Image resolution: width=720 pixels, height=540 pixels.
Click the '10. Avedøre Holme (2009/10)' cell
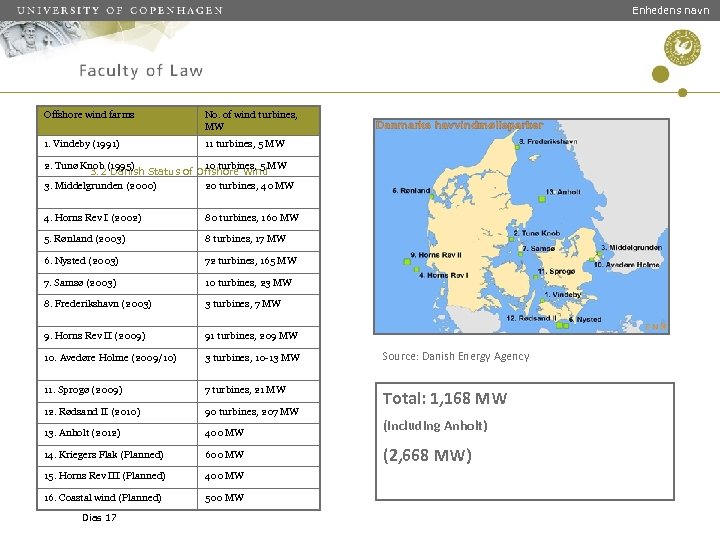click(x=117, y=365)
